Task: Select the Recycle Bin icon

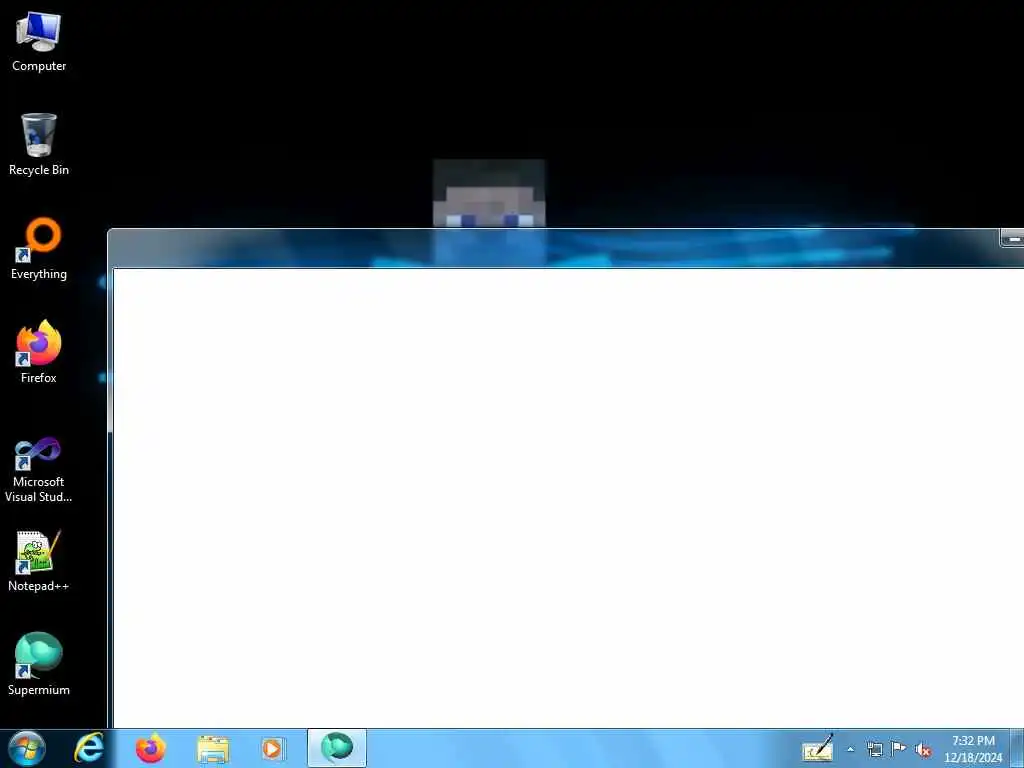Action: click(39, 145)
